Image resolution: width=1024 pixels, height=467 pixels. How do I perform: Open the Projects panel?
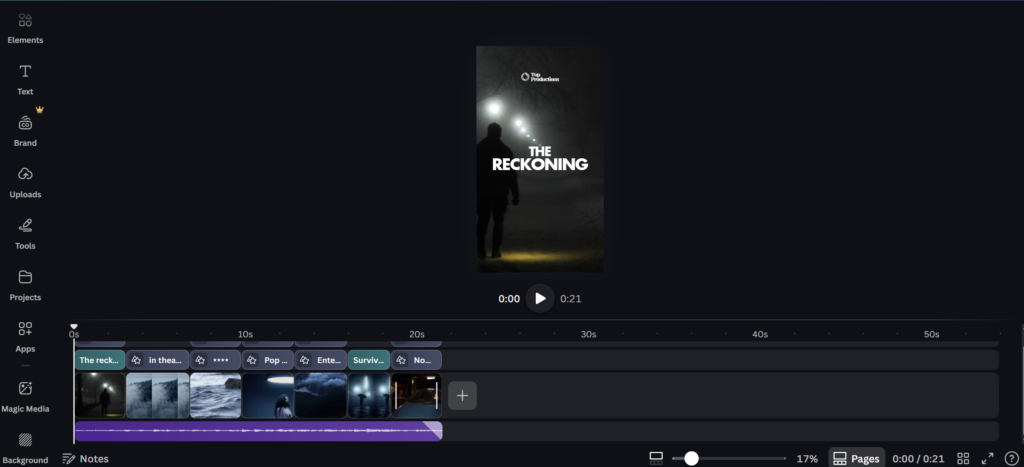[25, 285]
